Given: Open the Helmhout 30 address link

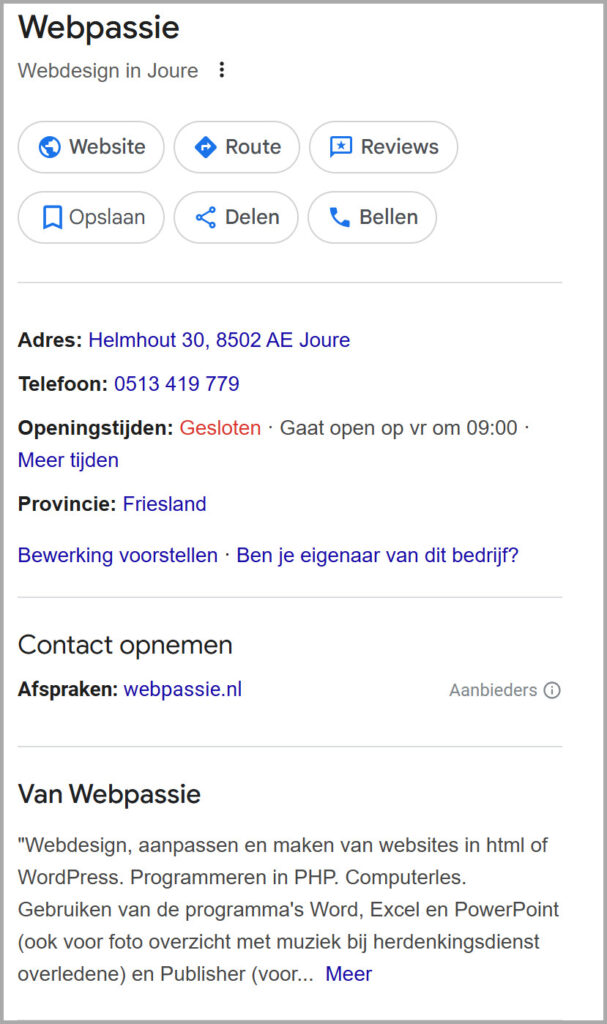Looking at the screenshot, I should [x=219, y=340].
